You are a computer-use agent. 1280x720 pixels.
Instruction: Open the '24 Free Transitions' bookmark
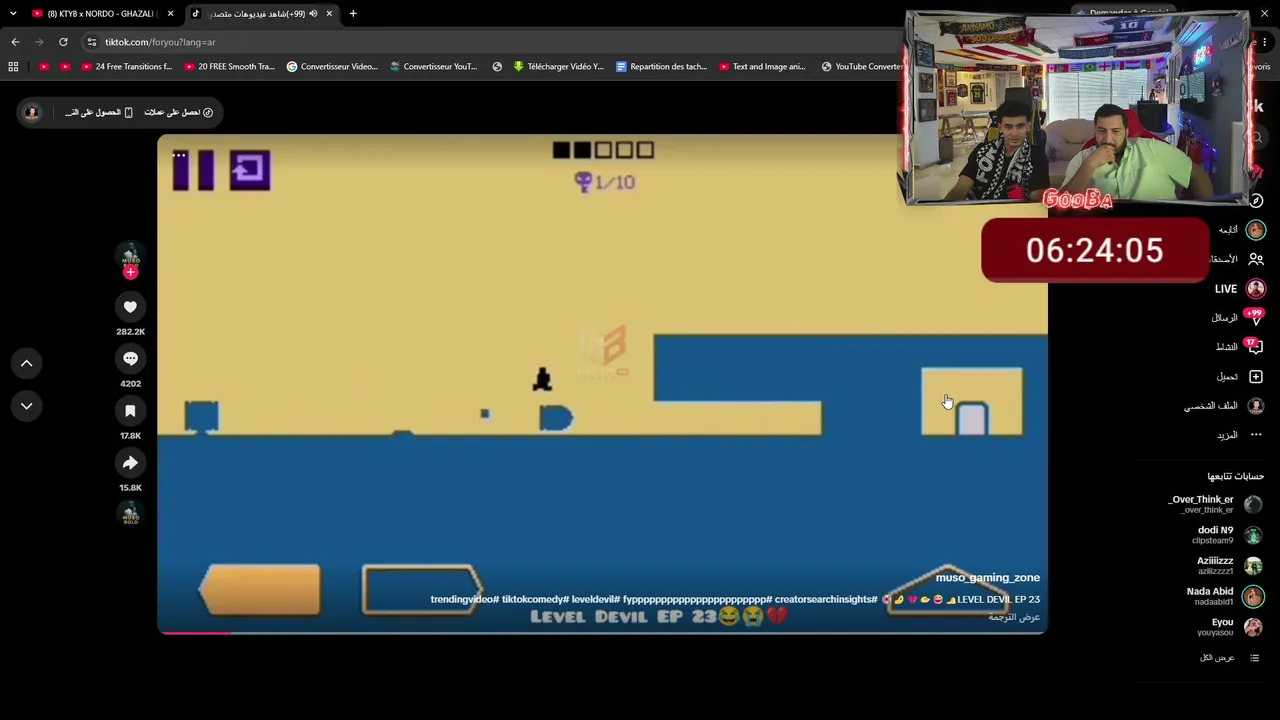click(x=127, y=67)
